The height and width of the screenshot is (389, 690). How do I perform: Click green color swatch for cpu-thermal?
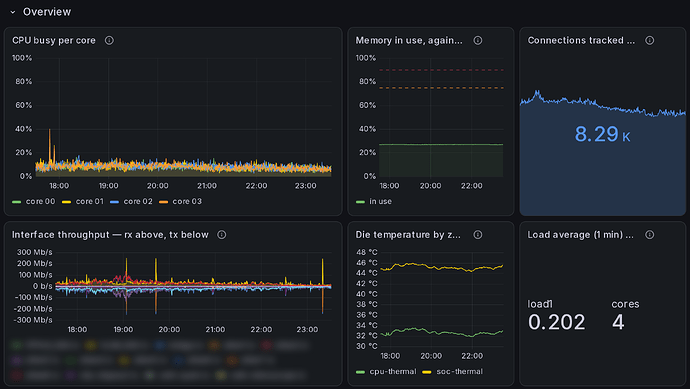[x=360, y=372]
